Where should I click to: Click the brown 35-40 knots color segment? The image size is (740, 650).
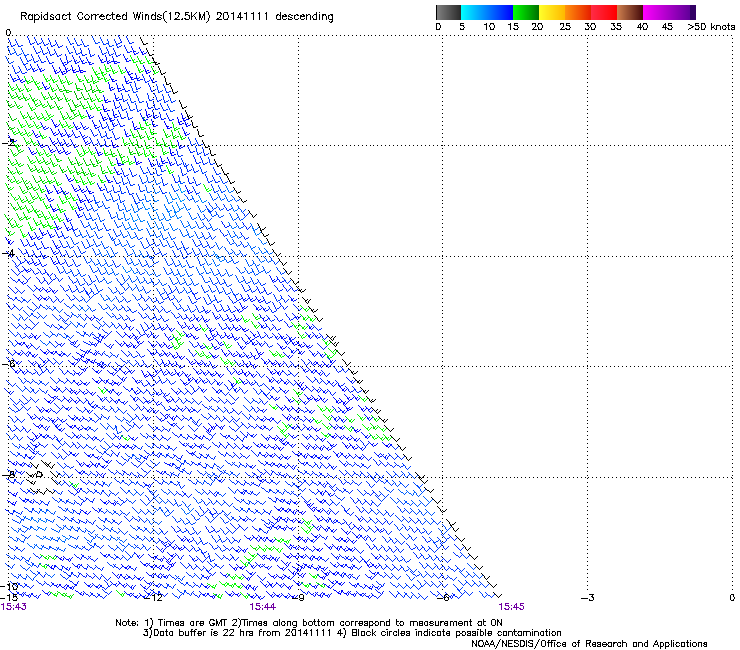(x=630, y=12)
